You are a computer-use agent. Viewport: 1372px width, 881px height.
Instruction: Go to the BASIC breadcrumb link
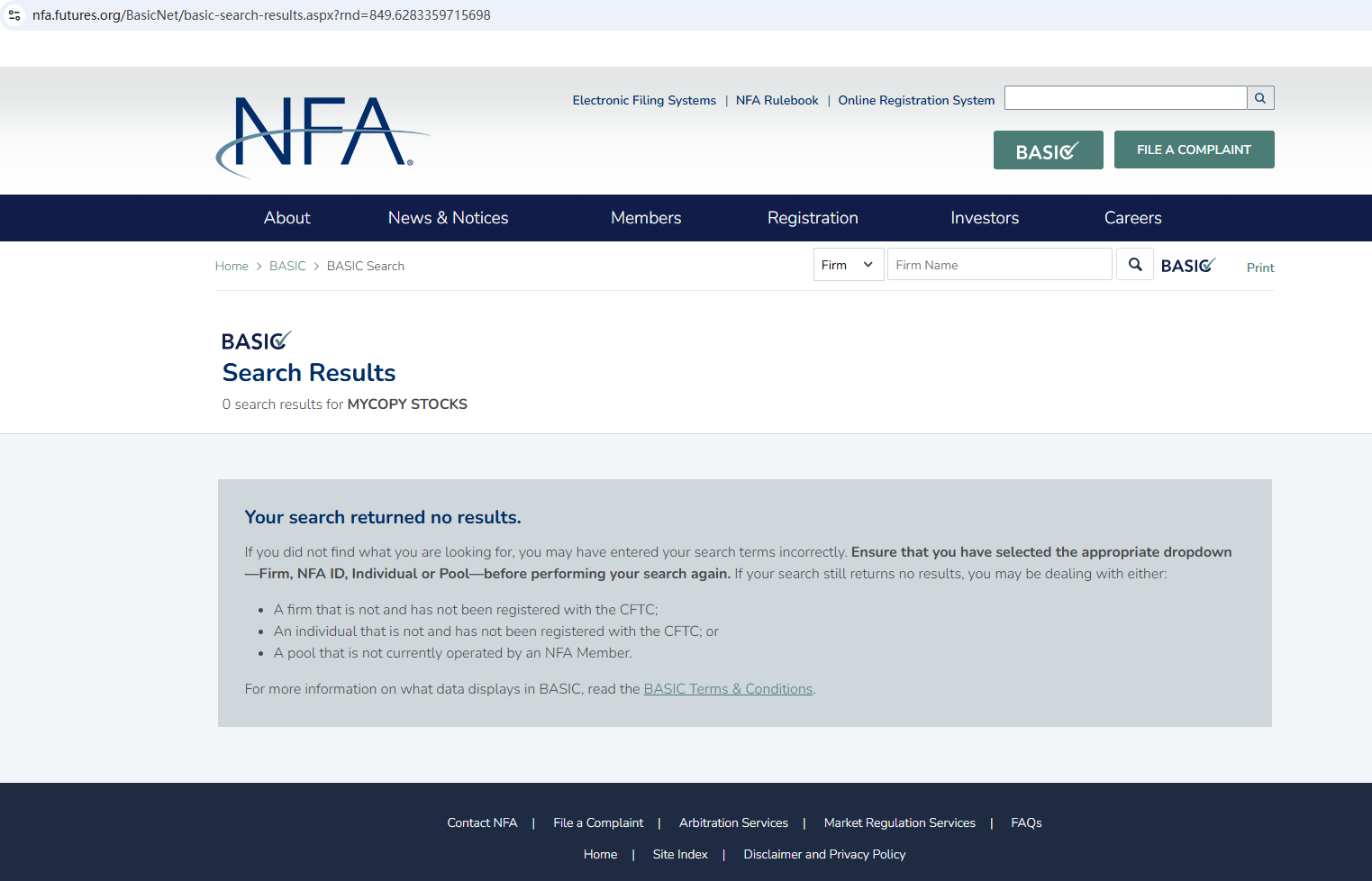tap(287, 266)
